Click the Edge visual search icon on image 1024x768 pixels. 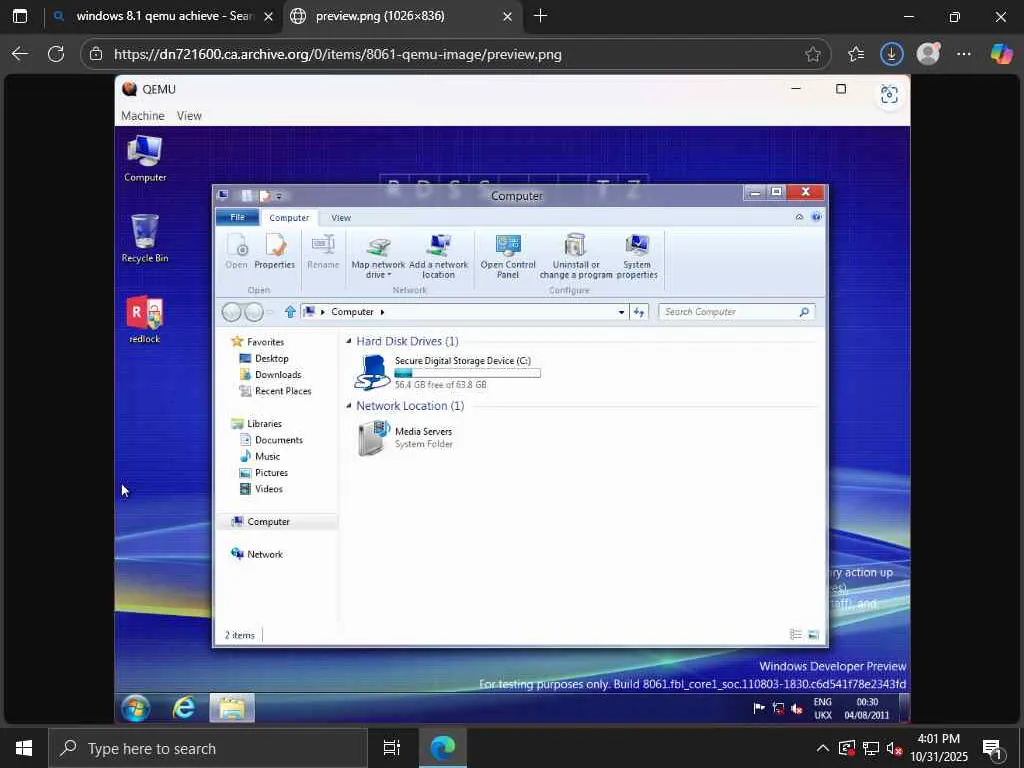889,95
